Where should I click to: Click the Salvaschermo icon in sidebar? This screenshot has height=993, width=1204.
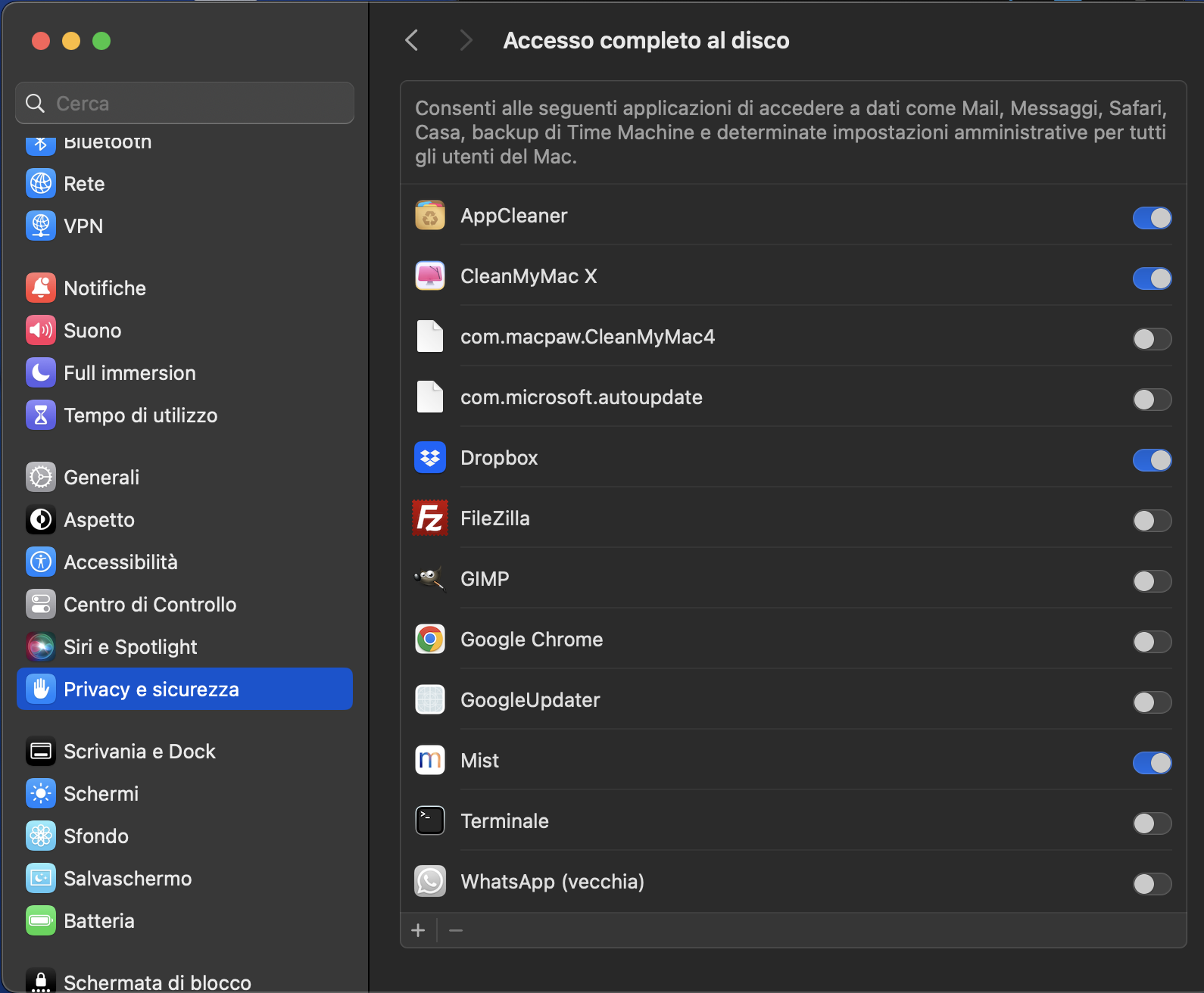[x=41, y=878]
